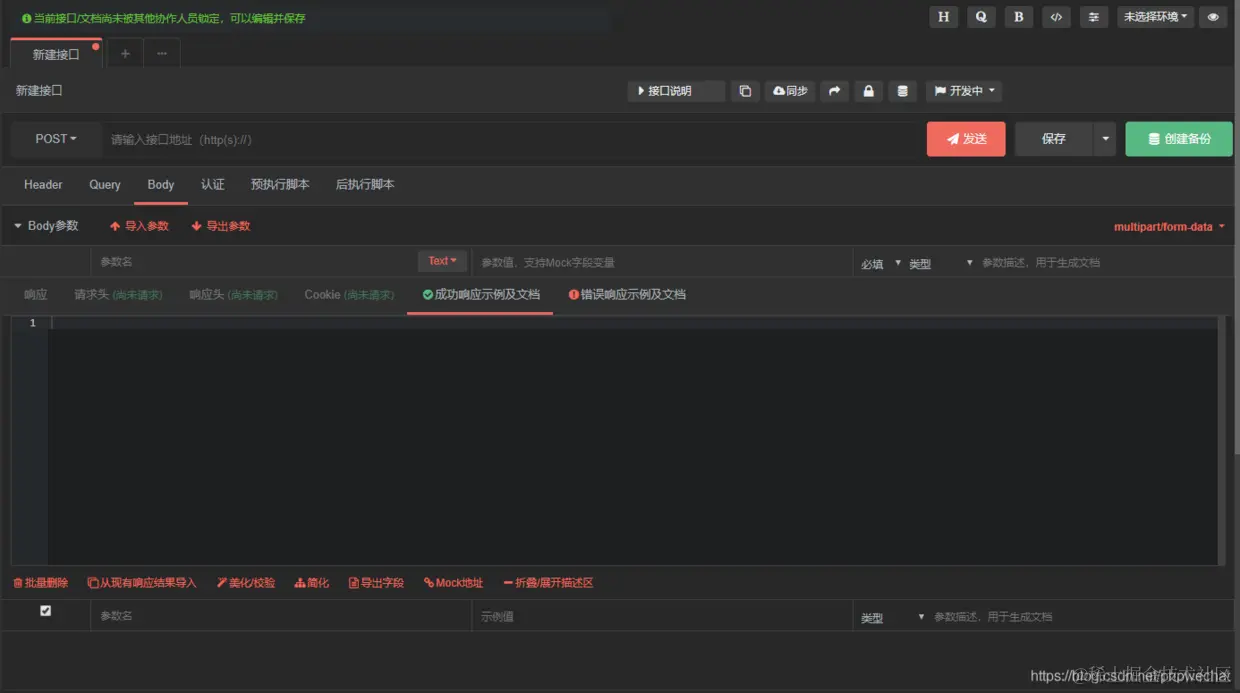
Task: Open the save options dropdown arrow
Action: (1104, 139)
